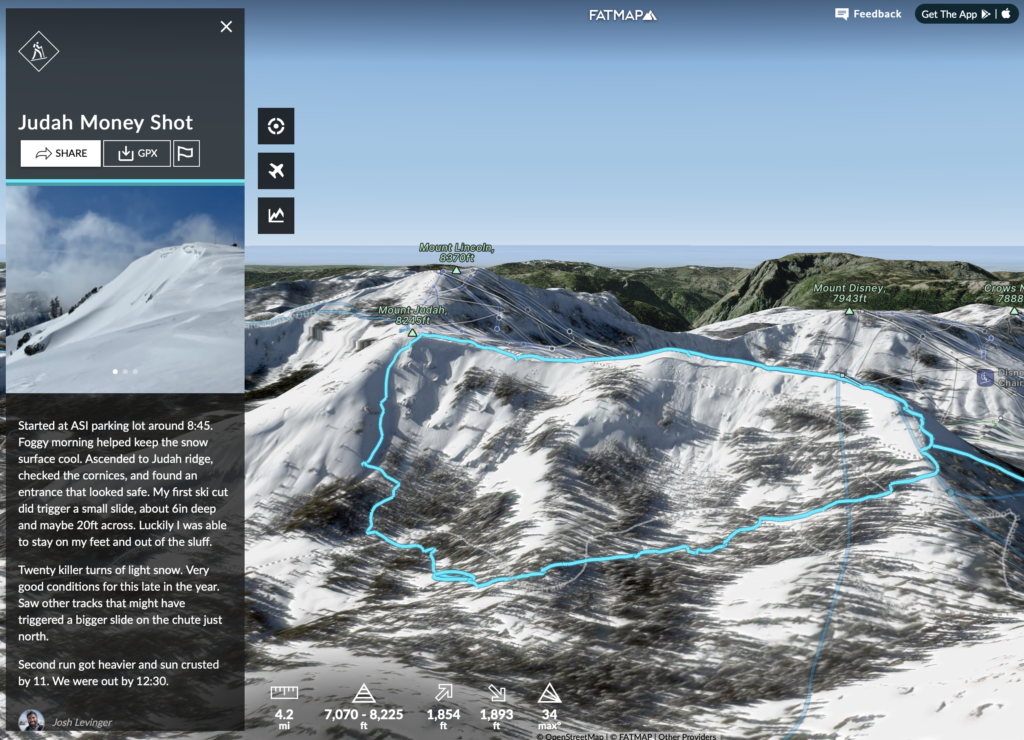Click the FATMAP logo
This screenshot has height=740, width=1024.
pyautogui.click(x=622, y=15)
